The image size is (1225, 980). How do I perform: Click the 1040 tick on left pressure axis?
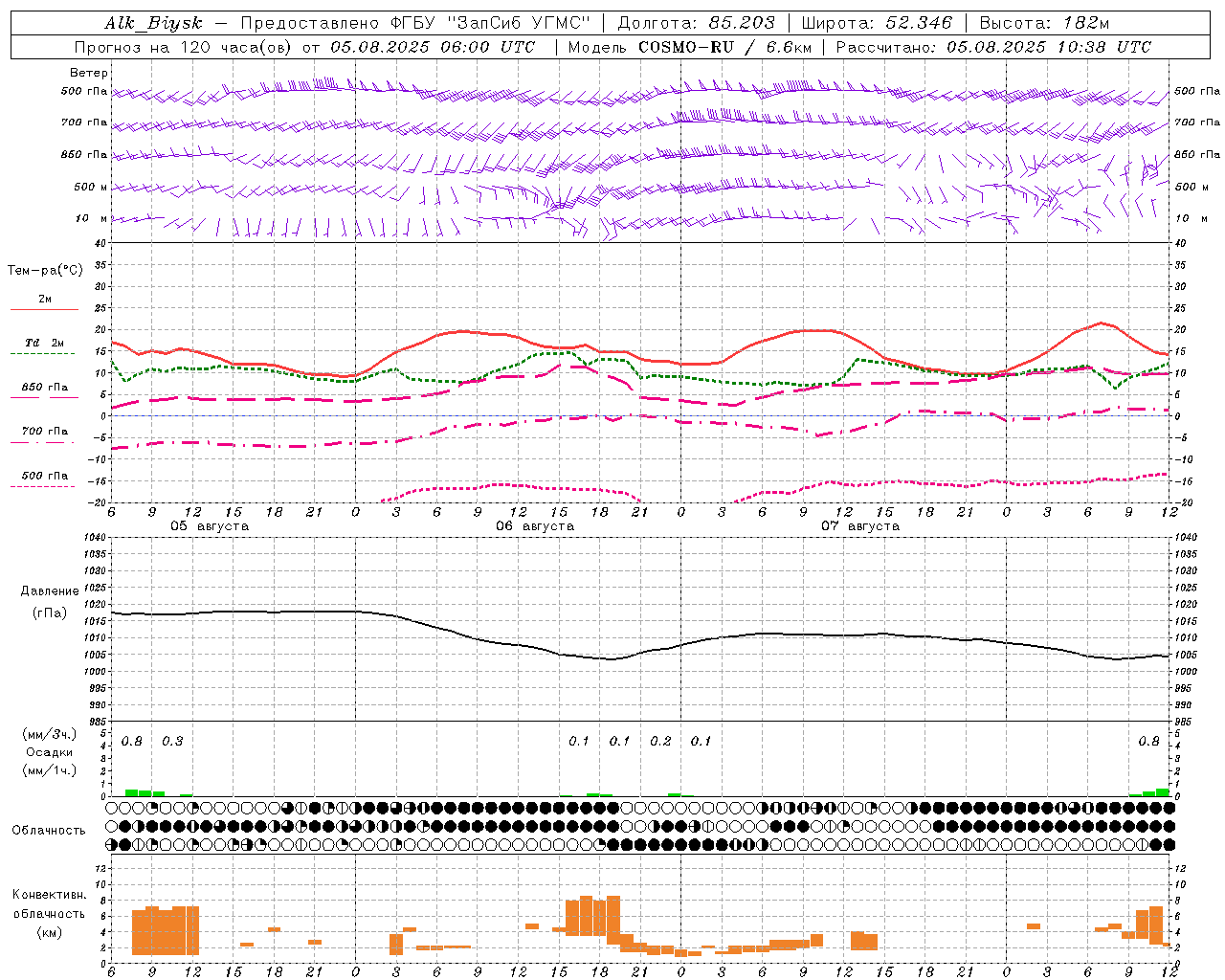point(94,538)
